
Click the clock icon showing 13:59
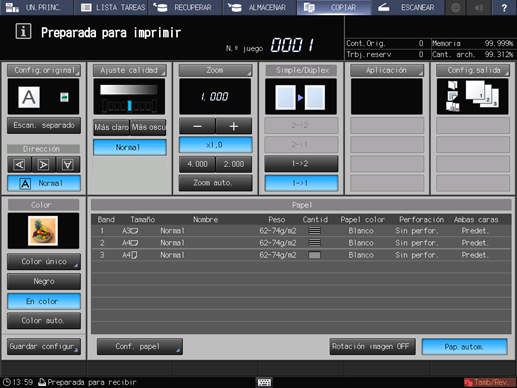tap(7, 382)
